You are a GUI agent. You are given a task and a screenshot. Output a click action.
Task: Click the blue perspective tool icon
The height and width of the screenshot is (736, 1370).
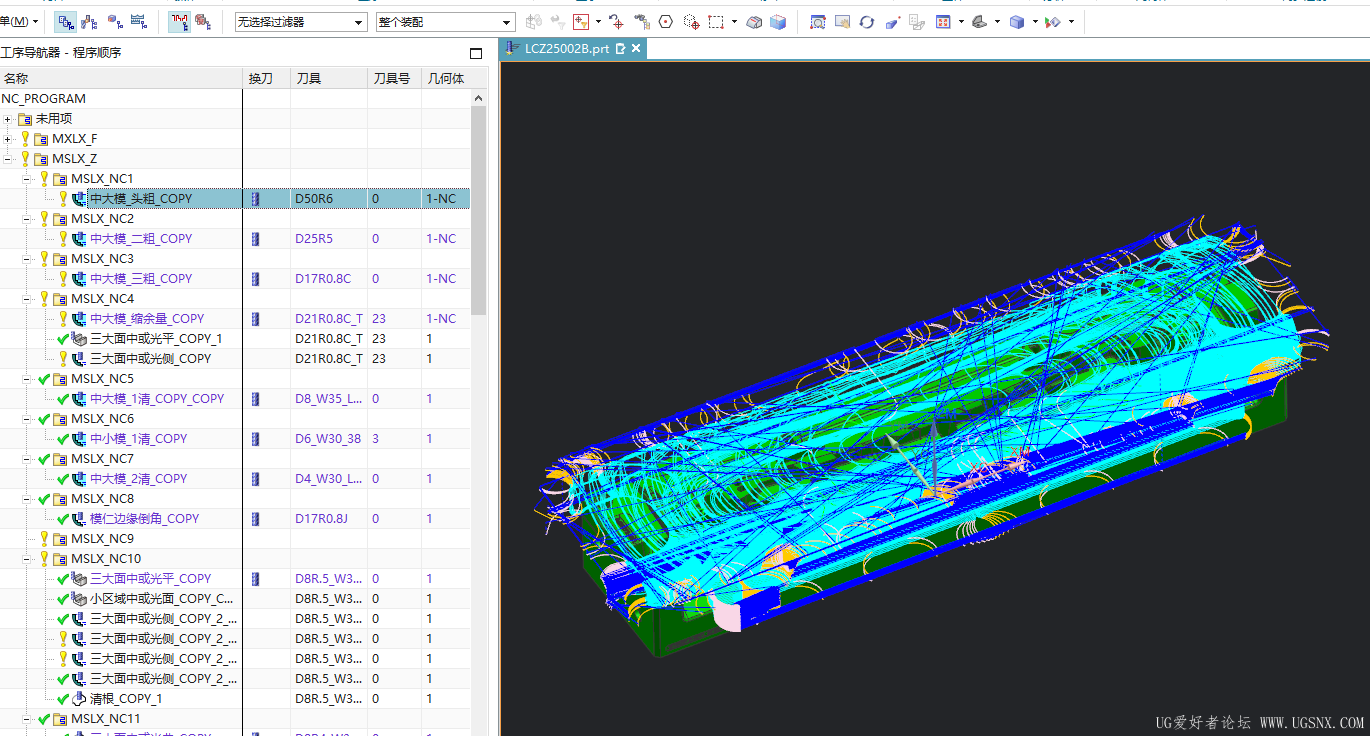coord(892,21)
